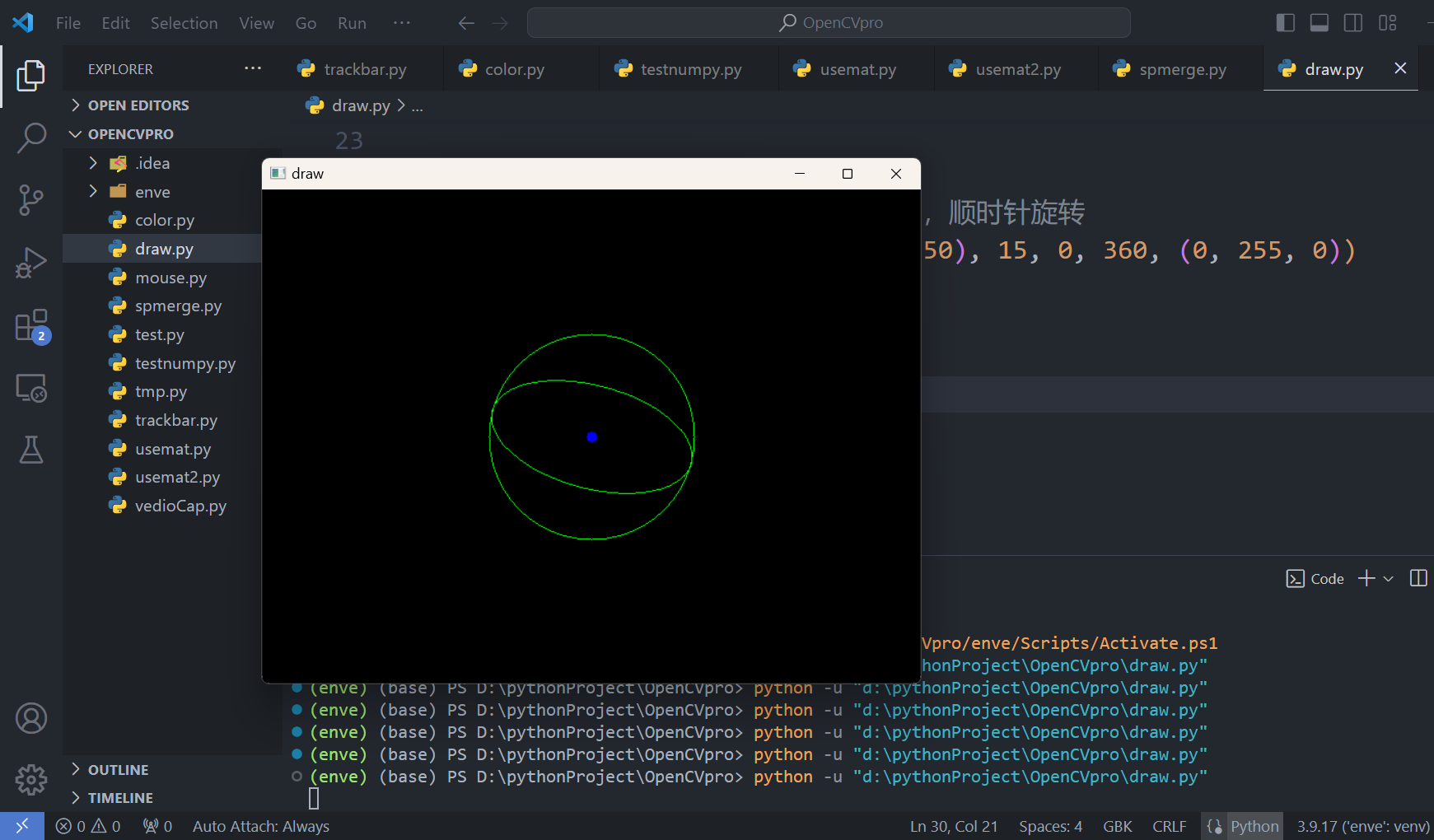The height and width of the screenshot is (840, 1434).
Task: Open the Source Control view
Action: (x=31, y=200)
